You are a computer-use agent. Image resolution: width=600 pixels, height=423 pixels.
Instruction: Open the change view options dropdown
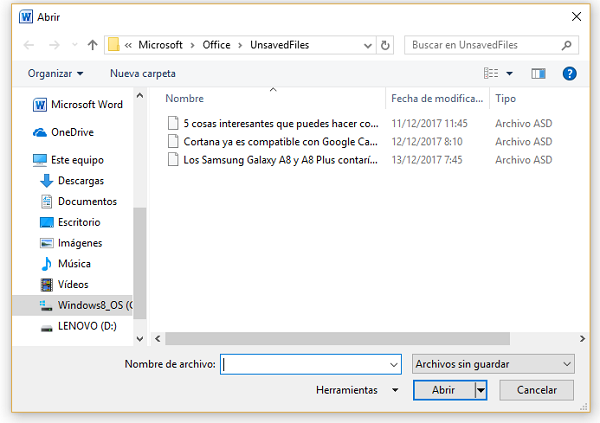(x=509, y=73)
